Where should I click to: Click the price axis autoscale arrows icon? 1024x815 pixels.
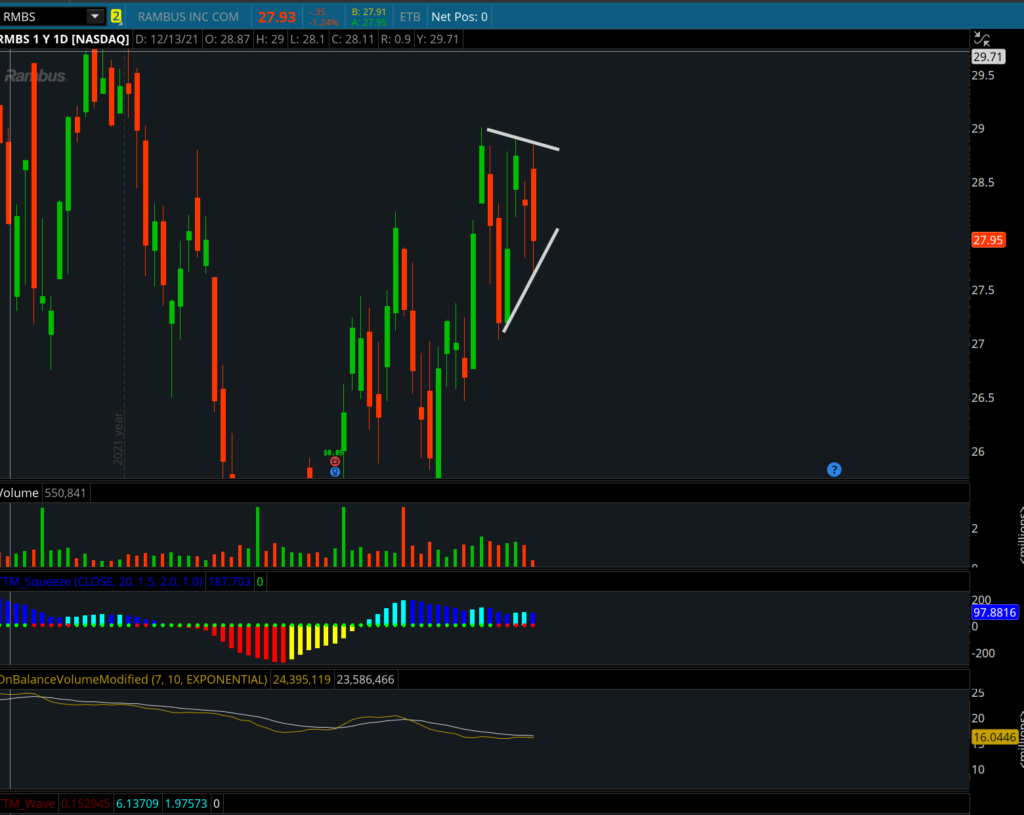point(981,39)
